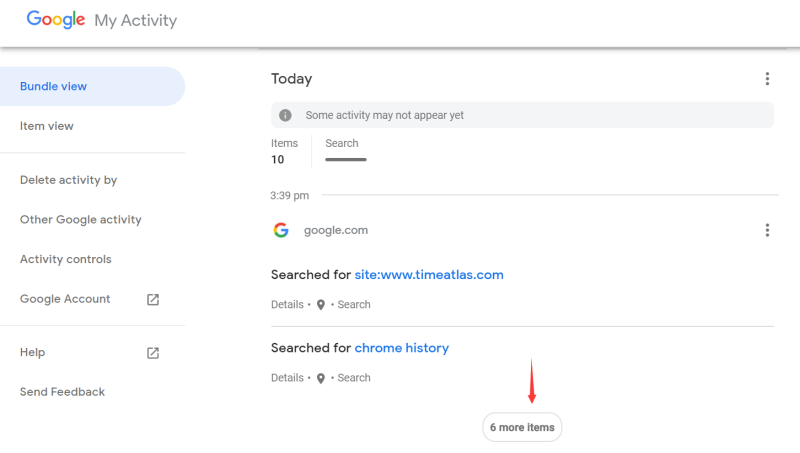Expand the 6 more items button
800x453 pixels.
point(522,427)
